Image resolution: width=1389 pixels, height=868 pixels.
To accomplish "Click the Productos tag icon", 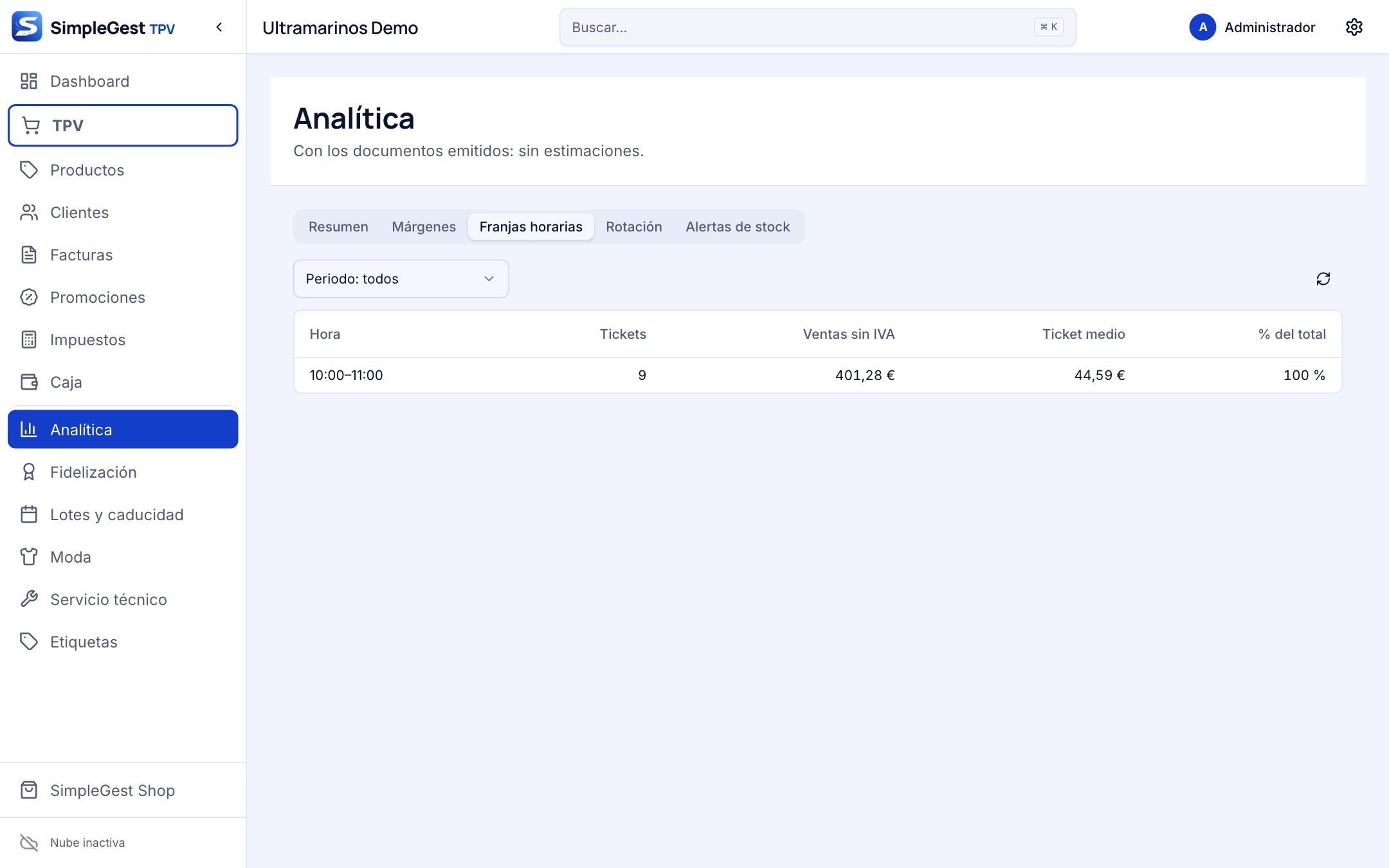I will click(x=29, y=170).
